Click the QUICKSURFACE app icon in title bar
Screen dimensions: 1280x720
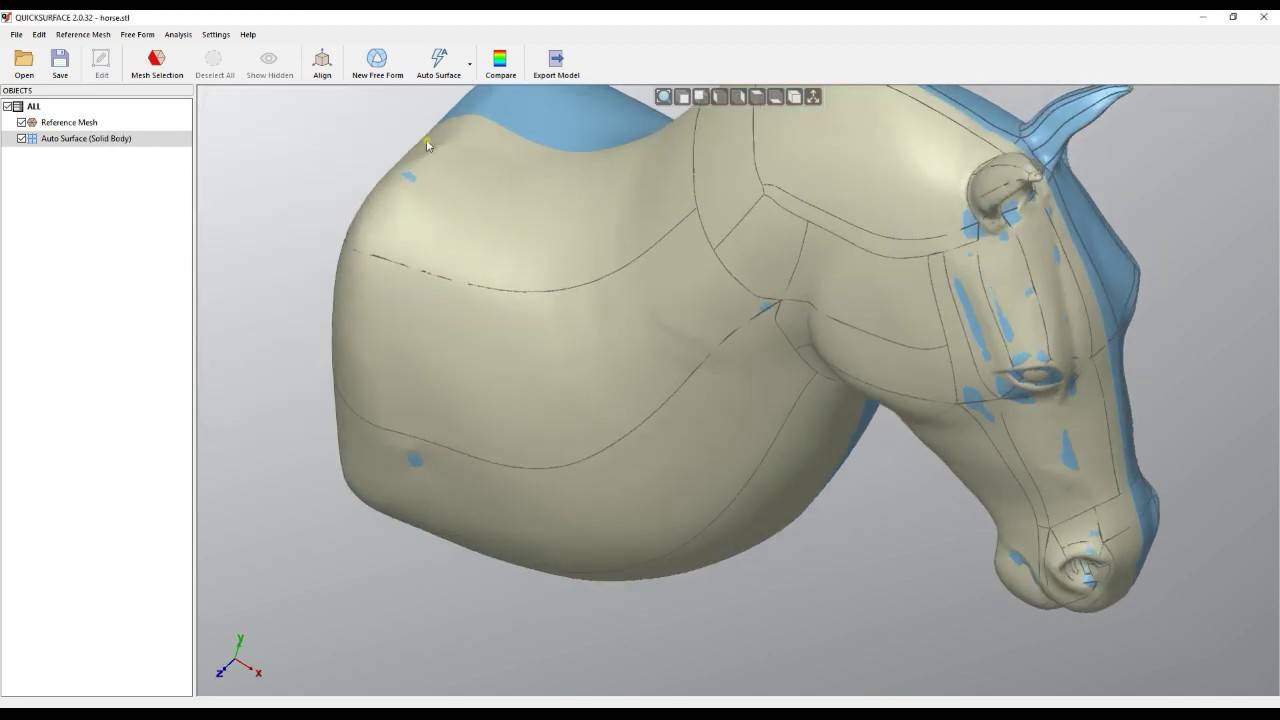[7, 17]
